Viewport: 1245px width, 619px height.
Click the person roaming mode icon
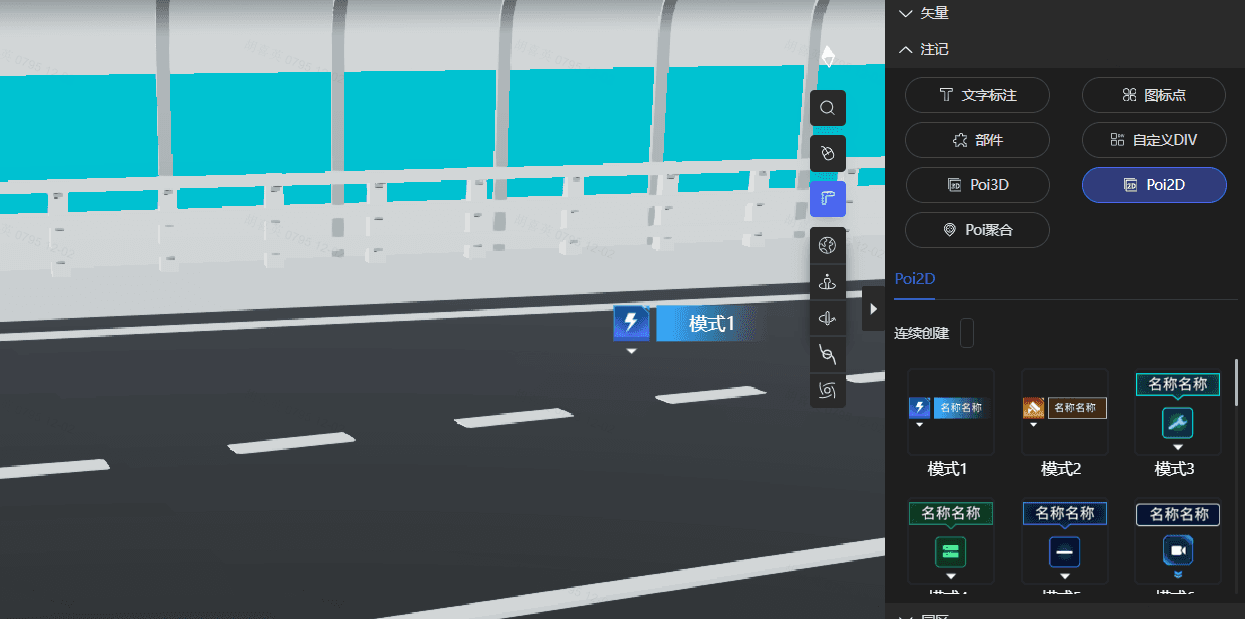827,283
